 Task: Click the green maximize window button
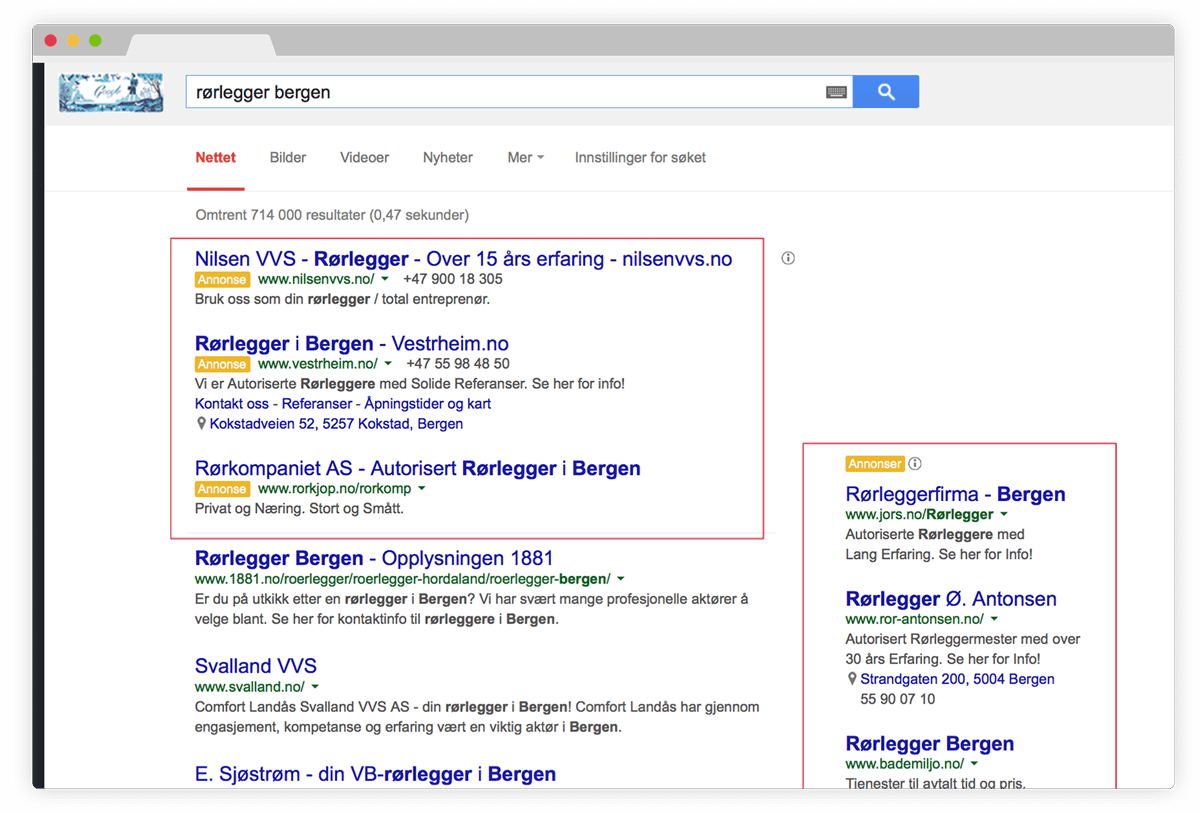pyautogui.click(x=95, y=40)
